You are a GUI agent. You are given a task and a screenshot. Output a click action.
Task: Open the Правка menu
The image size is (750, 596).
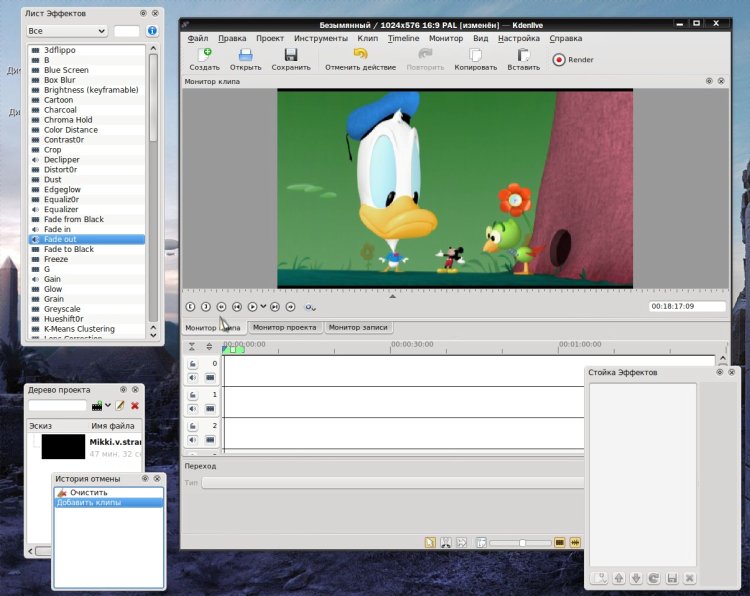(232, 38)
